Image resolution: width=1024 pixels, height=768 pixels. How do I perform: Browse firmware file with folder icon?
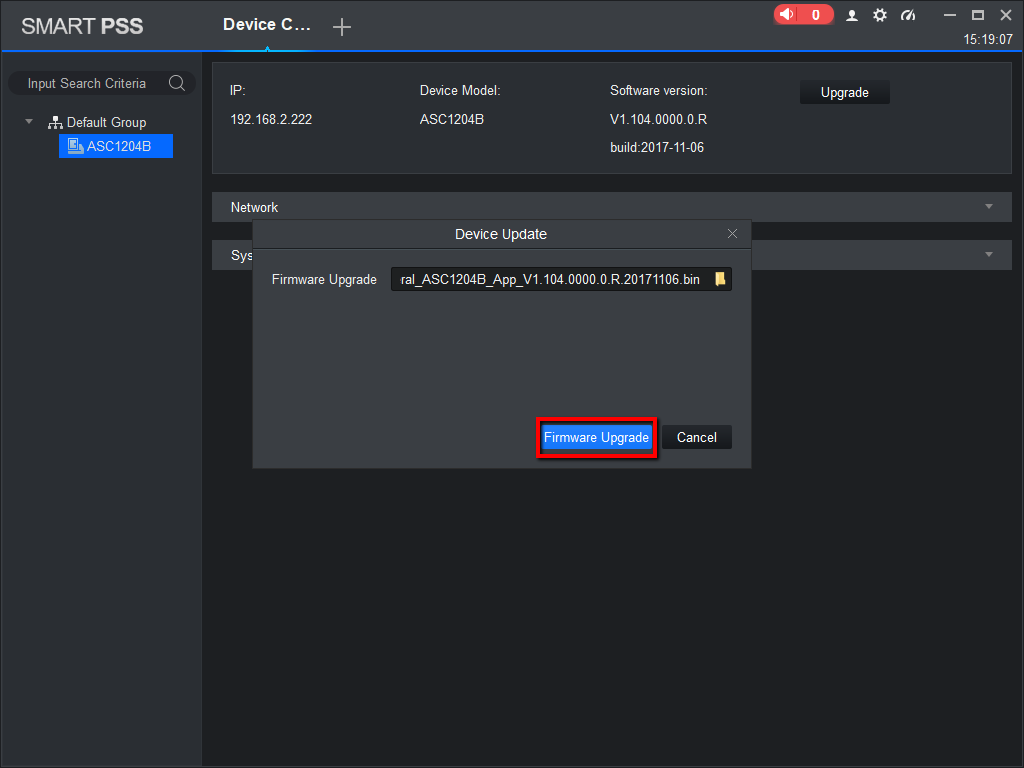(720, 279)
